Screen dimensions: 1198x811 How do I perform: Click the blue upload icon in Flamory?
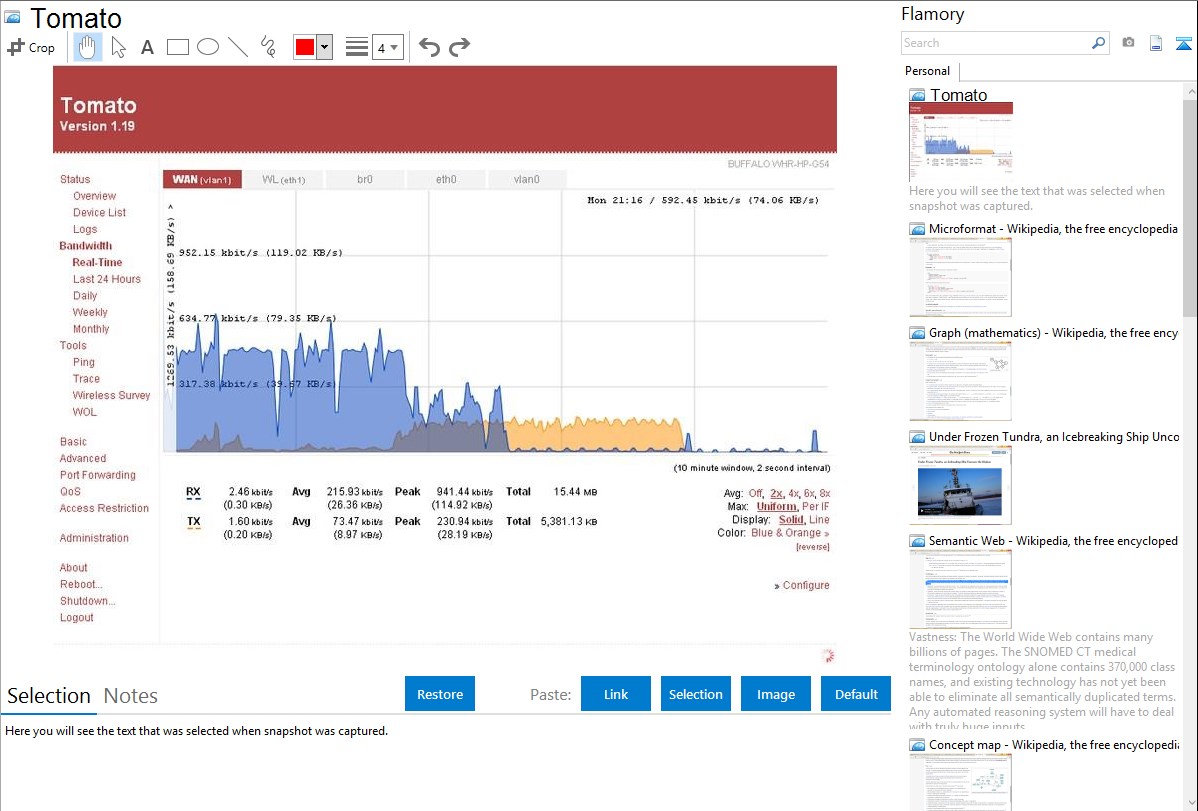[1183, 43]
